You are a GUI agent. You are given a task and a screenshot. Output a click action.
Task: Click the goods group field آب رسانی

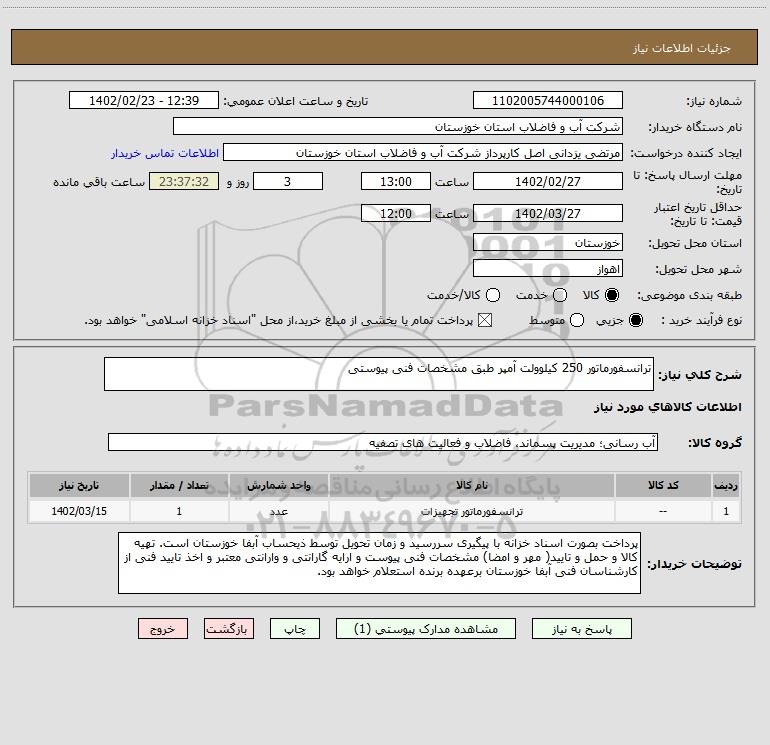383,442
